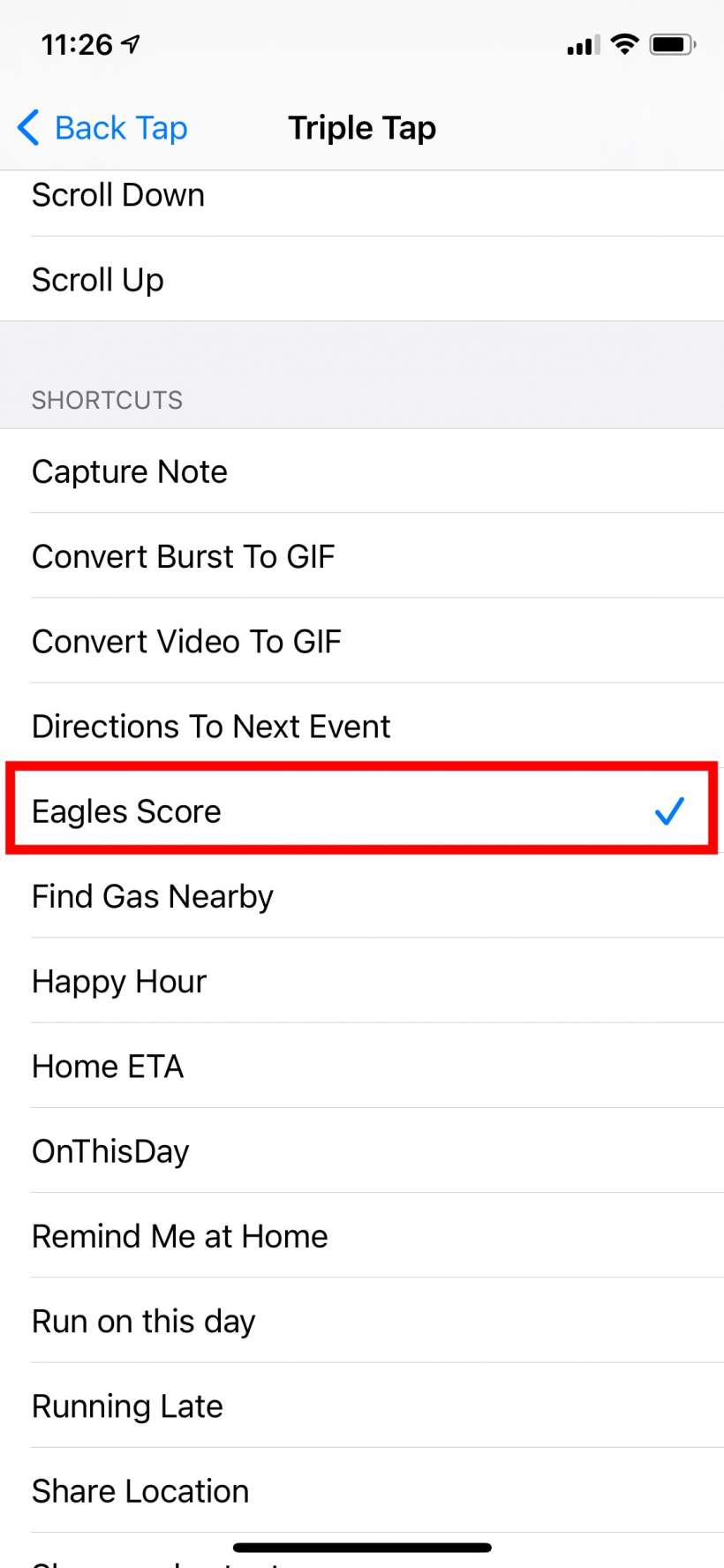Choose the Capture Note shortcut
This screenshot has height=1568, width=724.
(130, 471)
